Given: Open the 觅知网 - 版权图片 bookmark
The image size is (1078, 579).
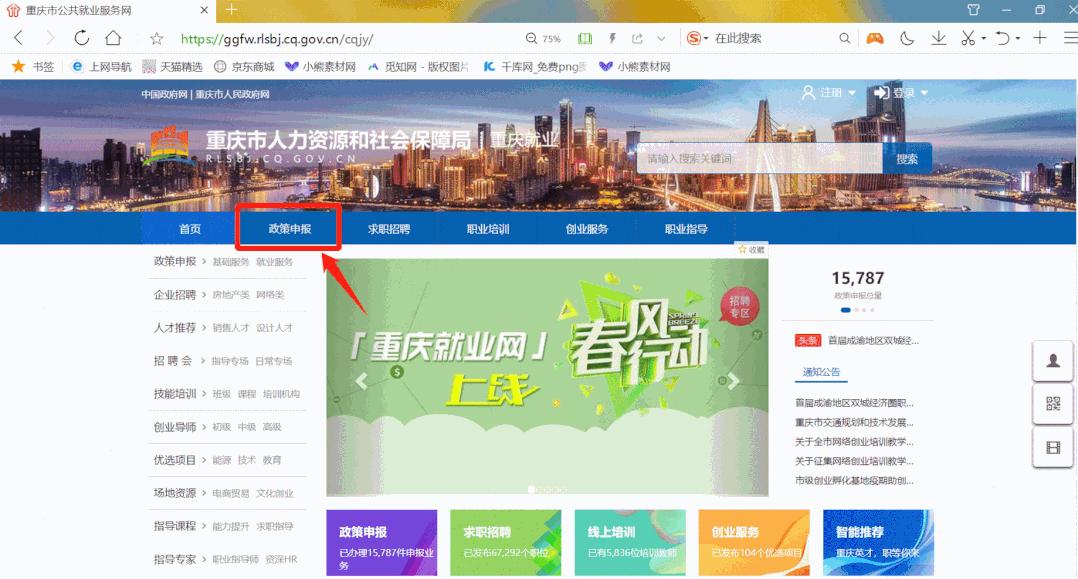Looking at the screenshot, I should 418,67.
